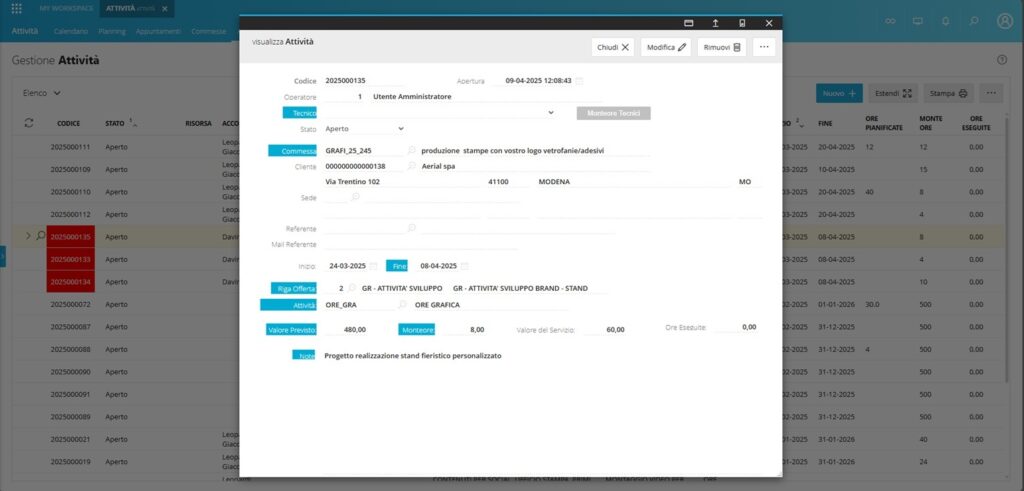This screenshot has width=1024, height=491.
Task: Click the apps grid icon in top bar
Action: tap(16, 8)
